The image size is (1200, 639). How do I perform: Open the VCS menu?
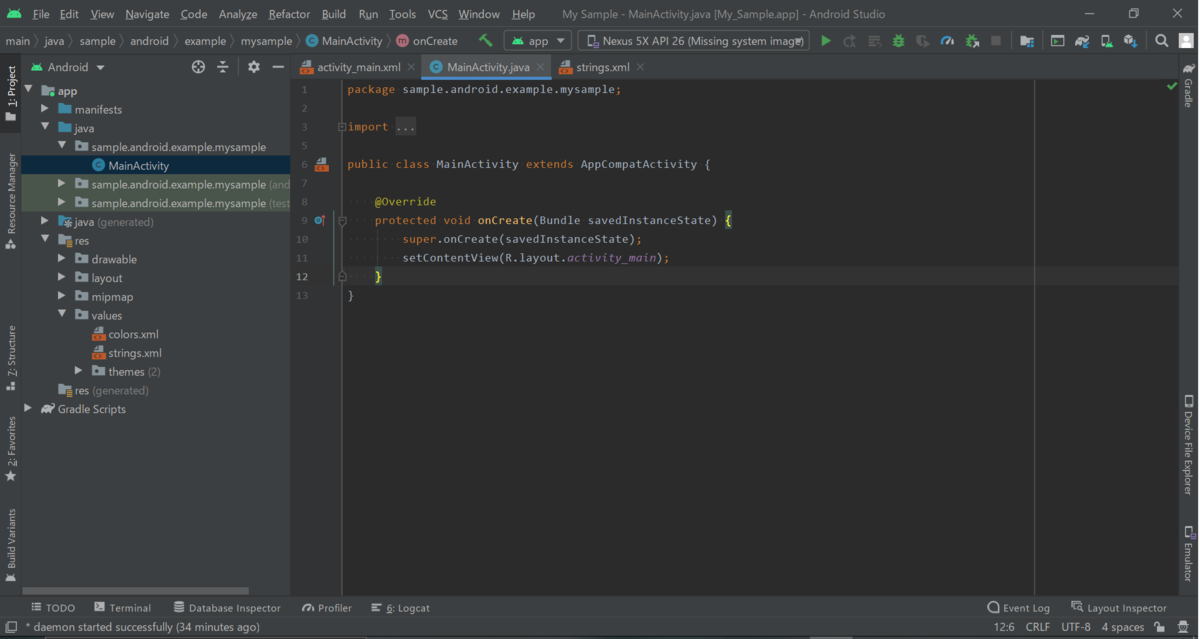438,14
